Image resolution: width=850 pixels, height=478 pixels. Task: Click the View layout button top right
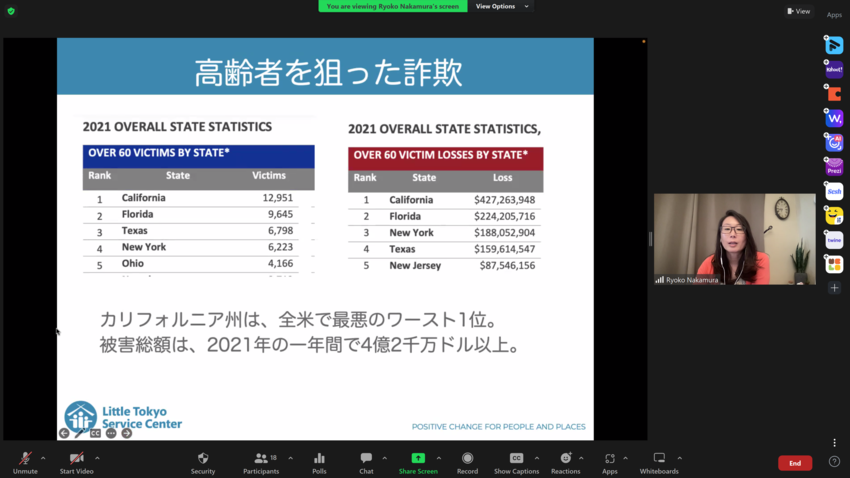click(x=799, y=11)
